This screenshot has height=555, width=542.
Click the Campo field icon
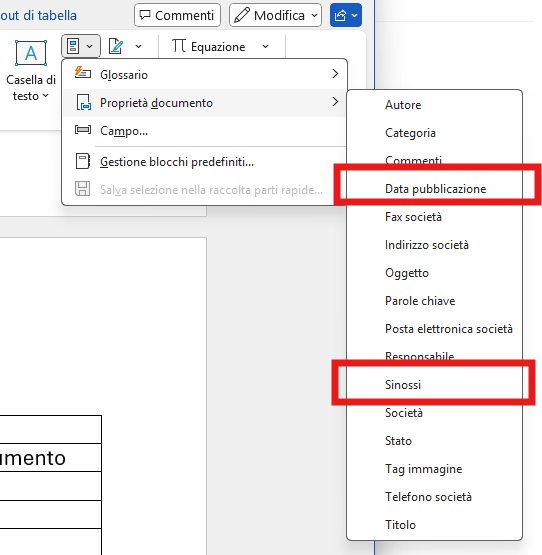tap(83, 130)
